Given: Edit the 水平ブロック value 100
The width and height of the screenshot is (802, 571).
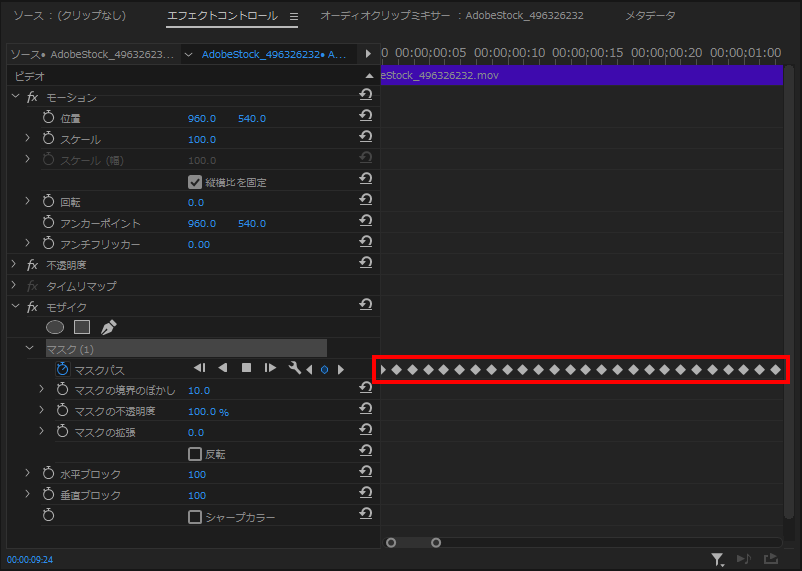Looking at the screenshot, I should [197, 474].
